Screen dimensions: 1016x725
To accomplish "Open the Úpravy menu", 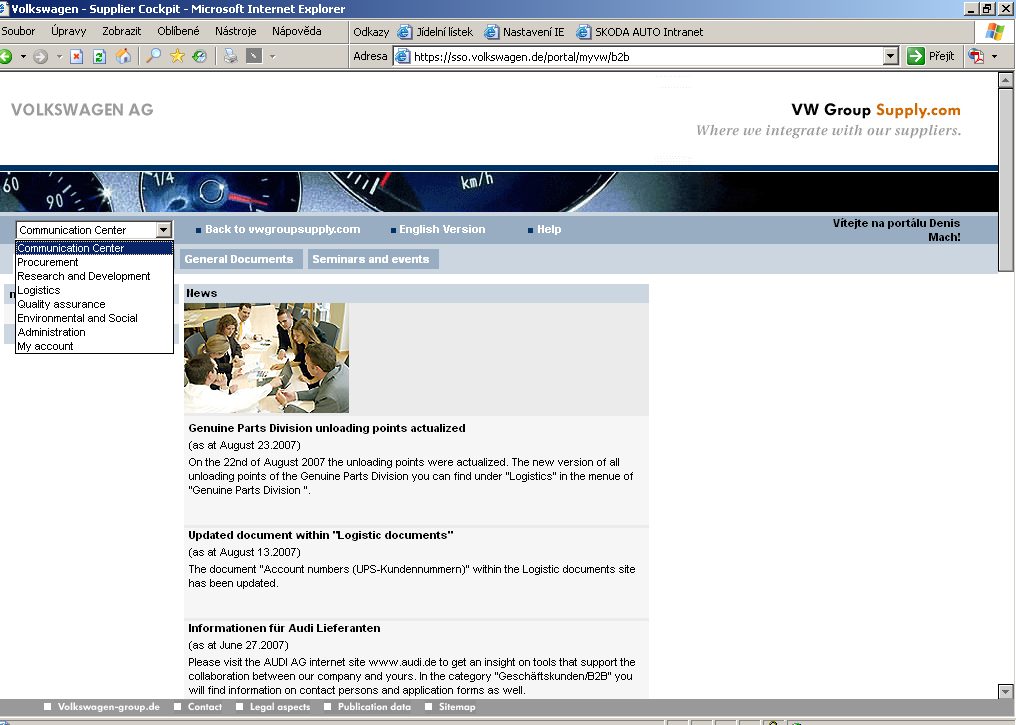I will (x=69, y=31).
